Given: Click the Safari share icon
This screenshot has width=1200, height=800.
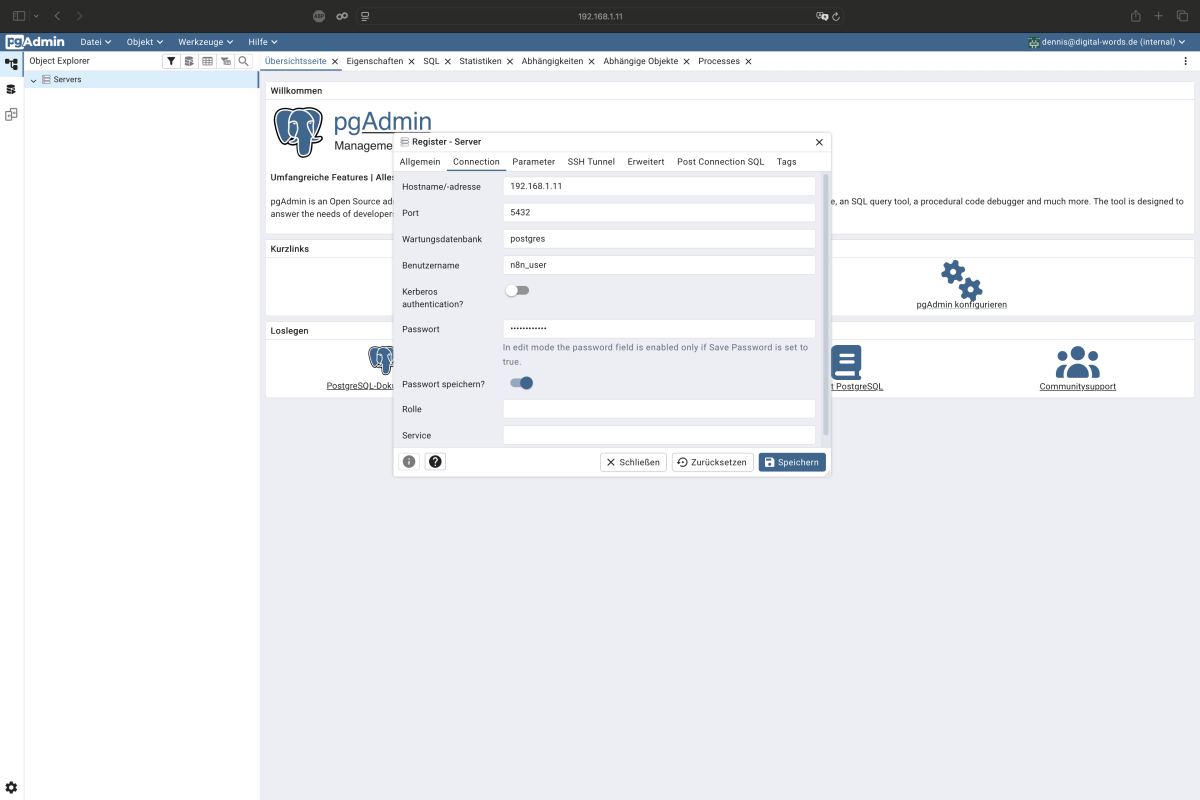Looking at the screenshot, I should (x=1136, y=16).
